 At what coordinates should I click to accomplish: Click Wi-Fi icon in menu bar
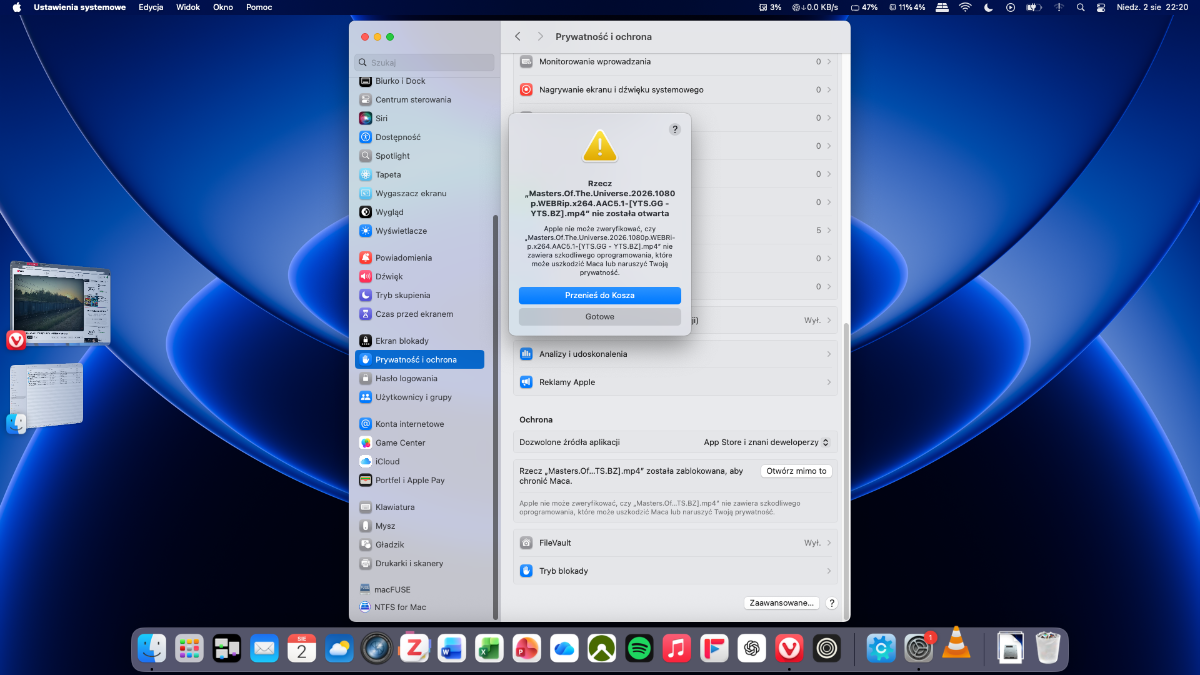tap(965, 7)
